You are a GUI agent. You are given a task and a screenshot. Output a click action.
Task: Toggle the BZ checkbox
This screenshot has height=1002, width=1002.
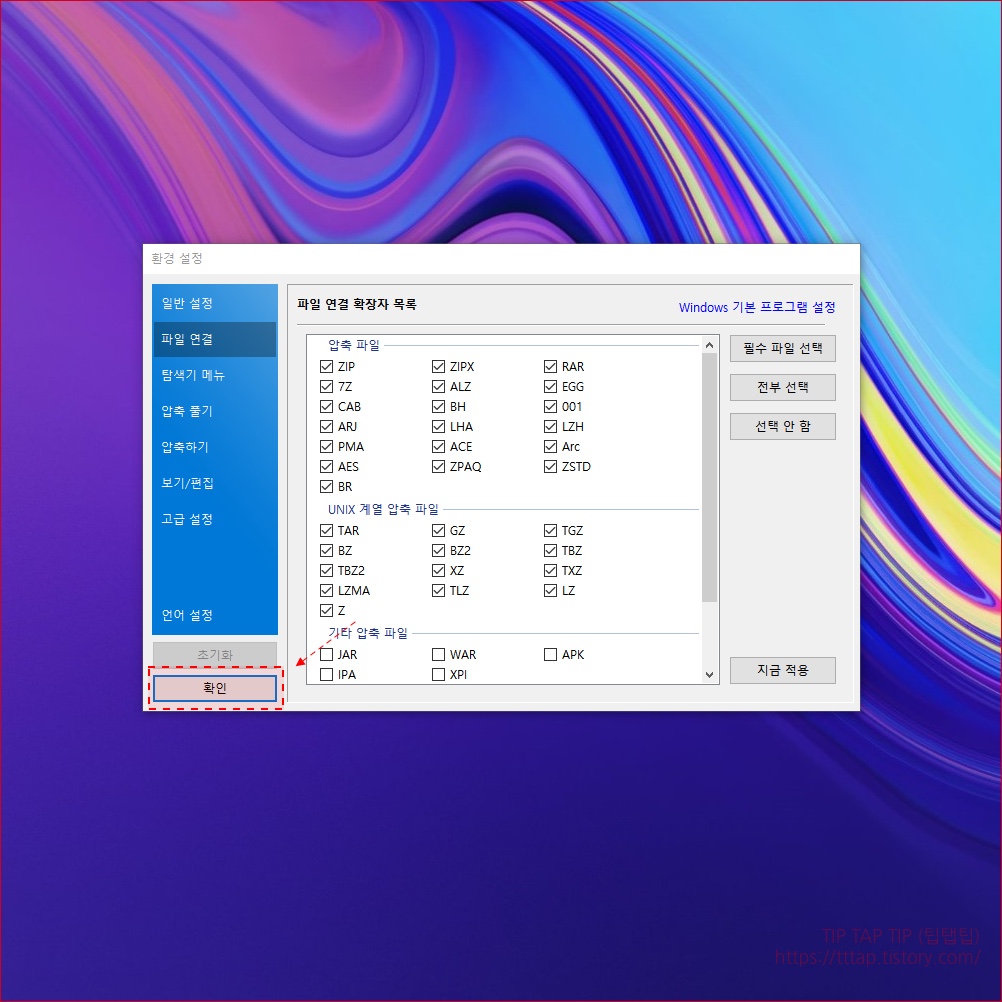click(x=327, y=550)
